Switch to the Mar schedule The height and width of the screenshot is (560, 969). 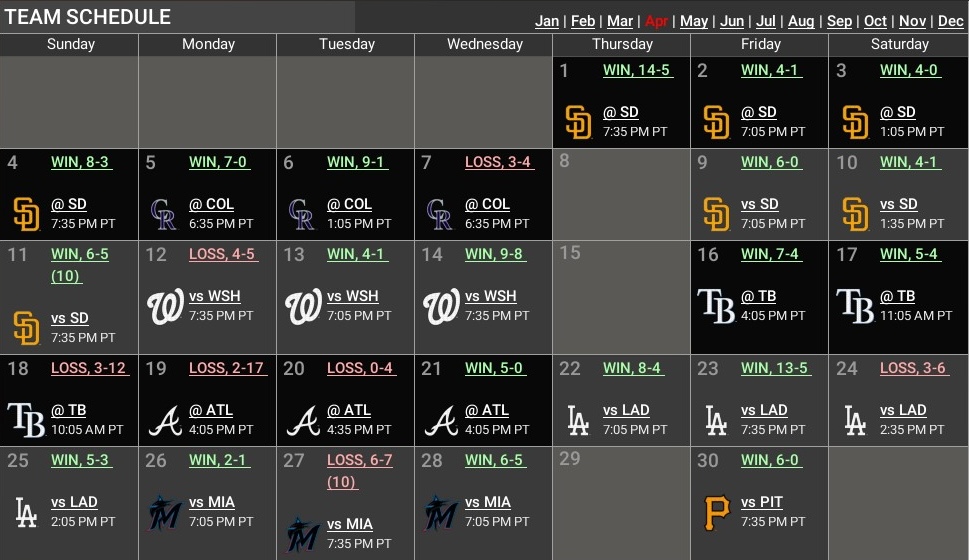point(620,21)
